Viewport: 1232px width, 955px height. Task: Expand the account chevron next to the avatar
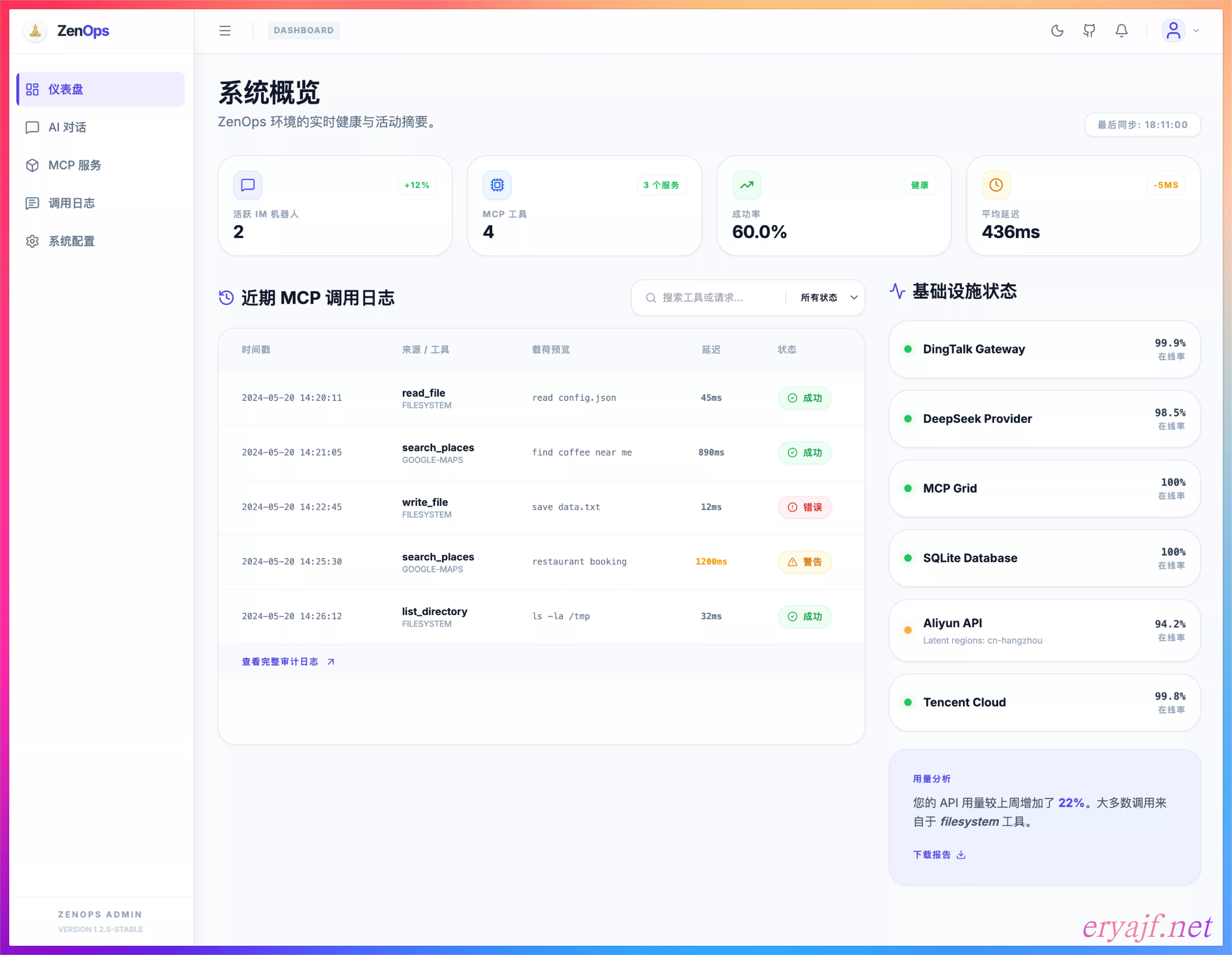point(1197,31)
